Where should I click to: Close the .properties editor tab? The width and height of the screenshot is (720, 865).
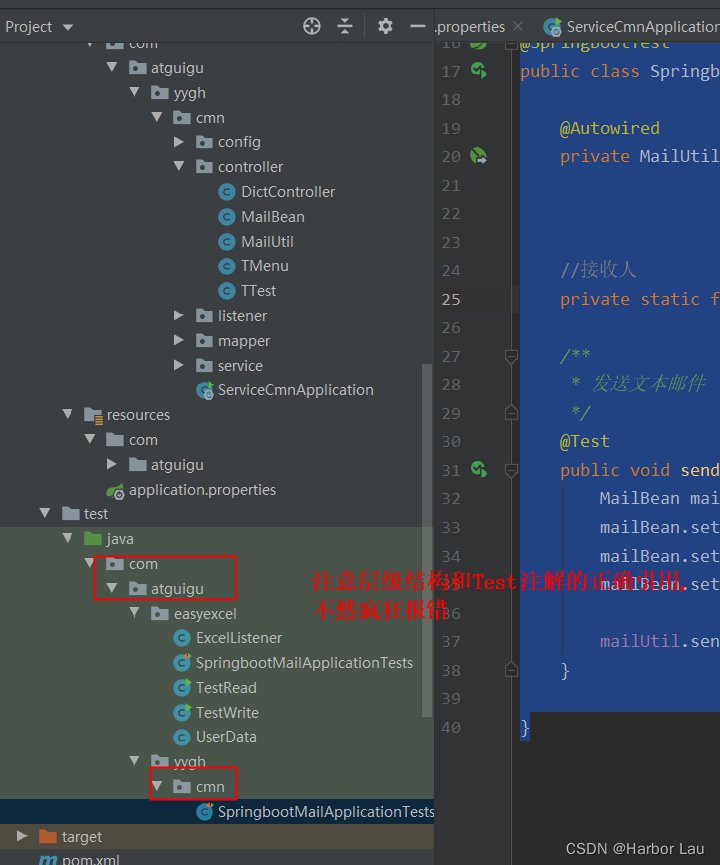[518, 26]
